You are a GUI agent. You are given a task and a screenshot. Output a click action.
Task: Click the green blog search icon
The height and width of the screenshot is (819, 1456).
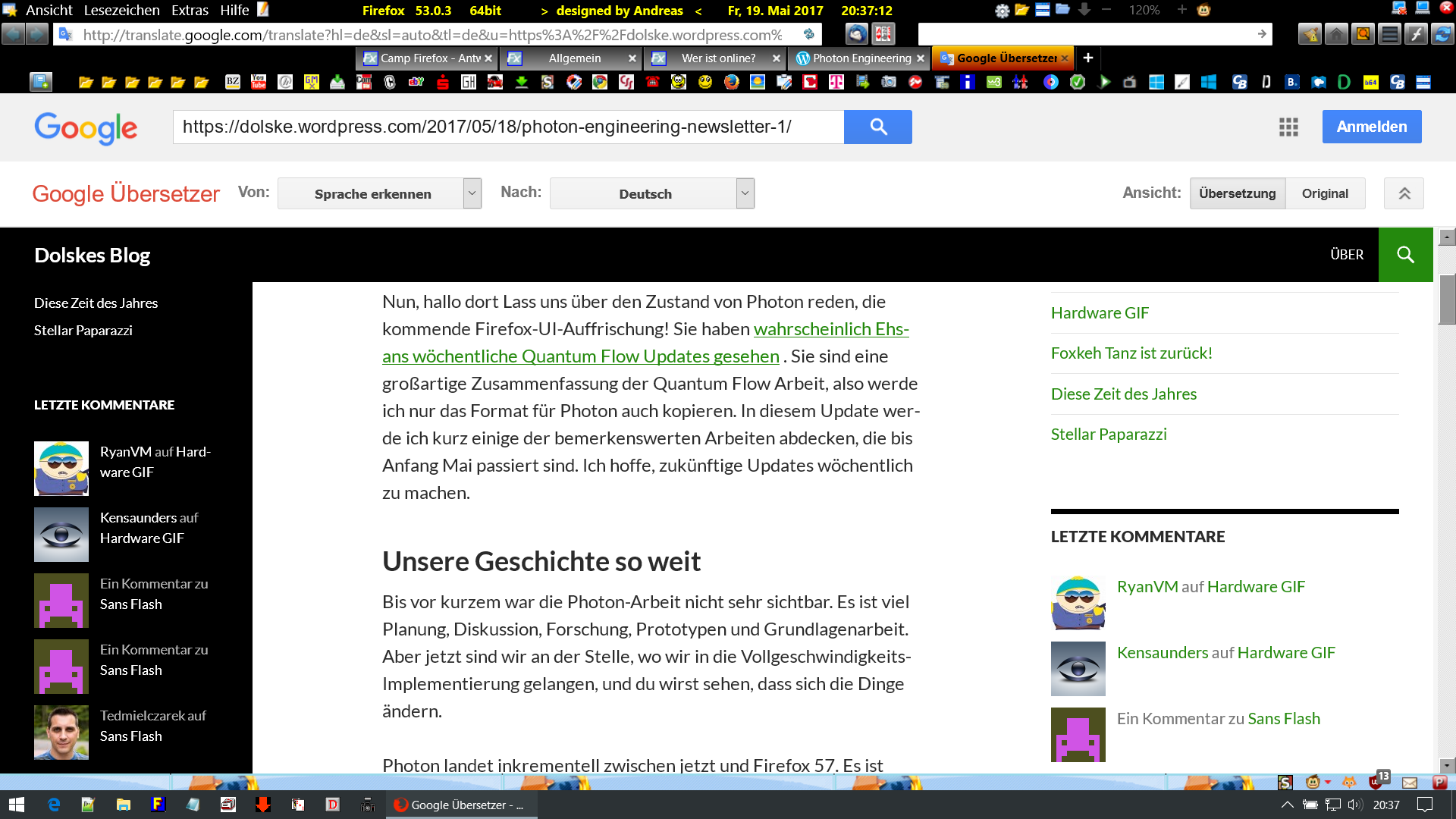(x=1405, y=255)
